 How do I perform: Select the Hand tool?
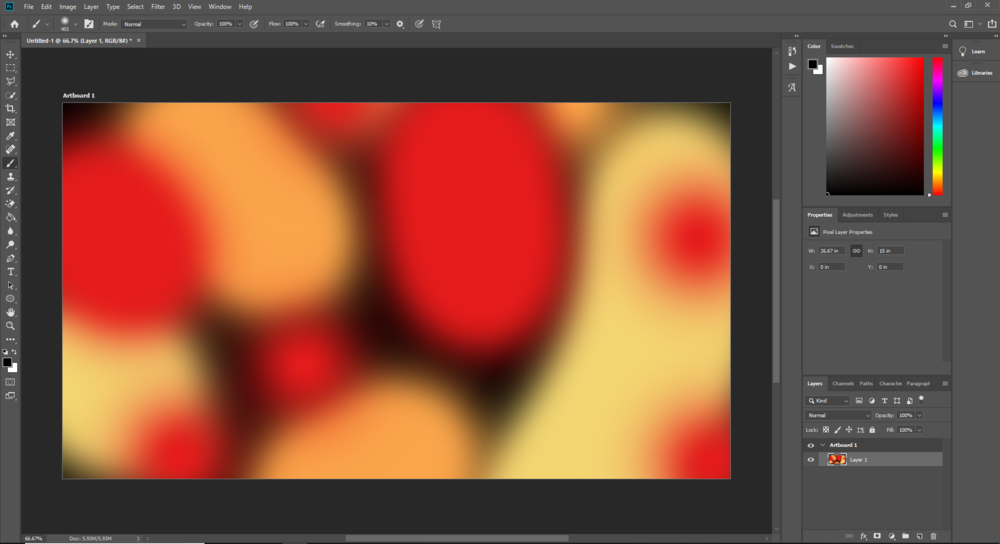click(10, 312)
